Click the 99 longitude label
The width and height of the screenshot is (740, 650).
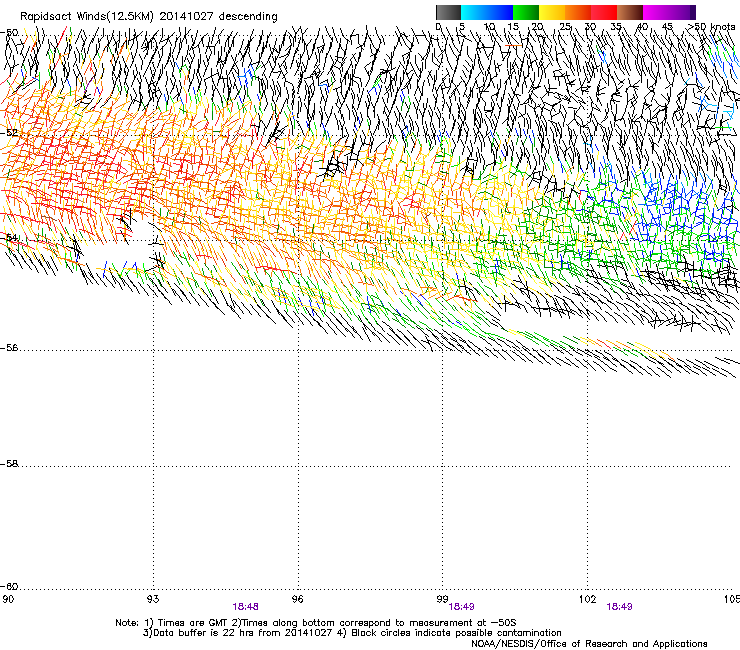coord(442,599)
